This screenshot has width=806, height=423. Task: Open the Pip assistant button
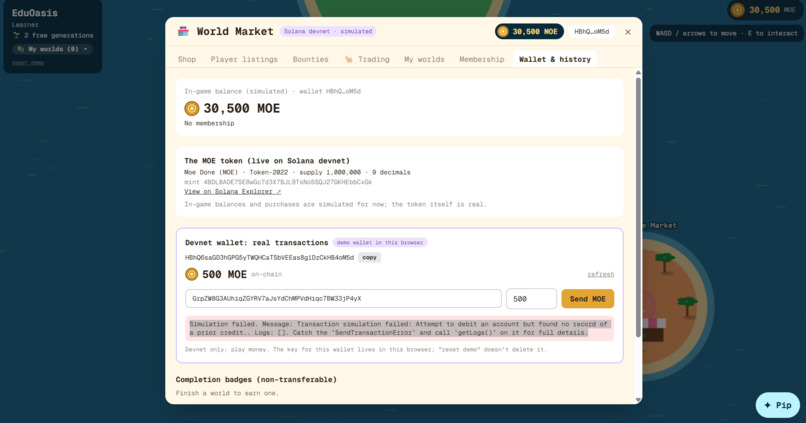(x=777, y=405)
